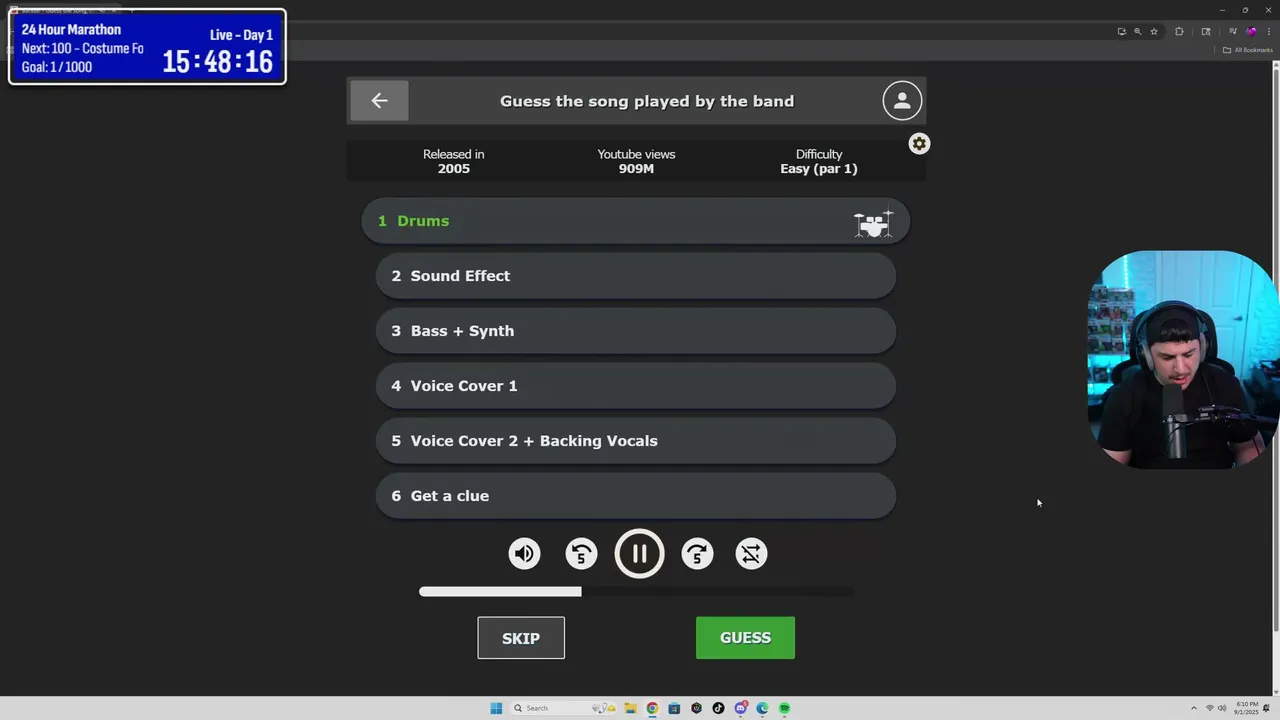
Task: Select 5 Voice Cover 2 + Backing Vocals
Action: pyautogui.click(x=635, y=441)
